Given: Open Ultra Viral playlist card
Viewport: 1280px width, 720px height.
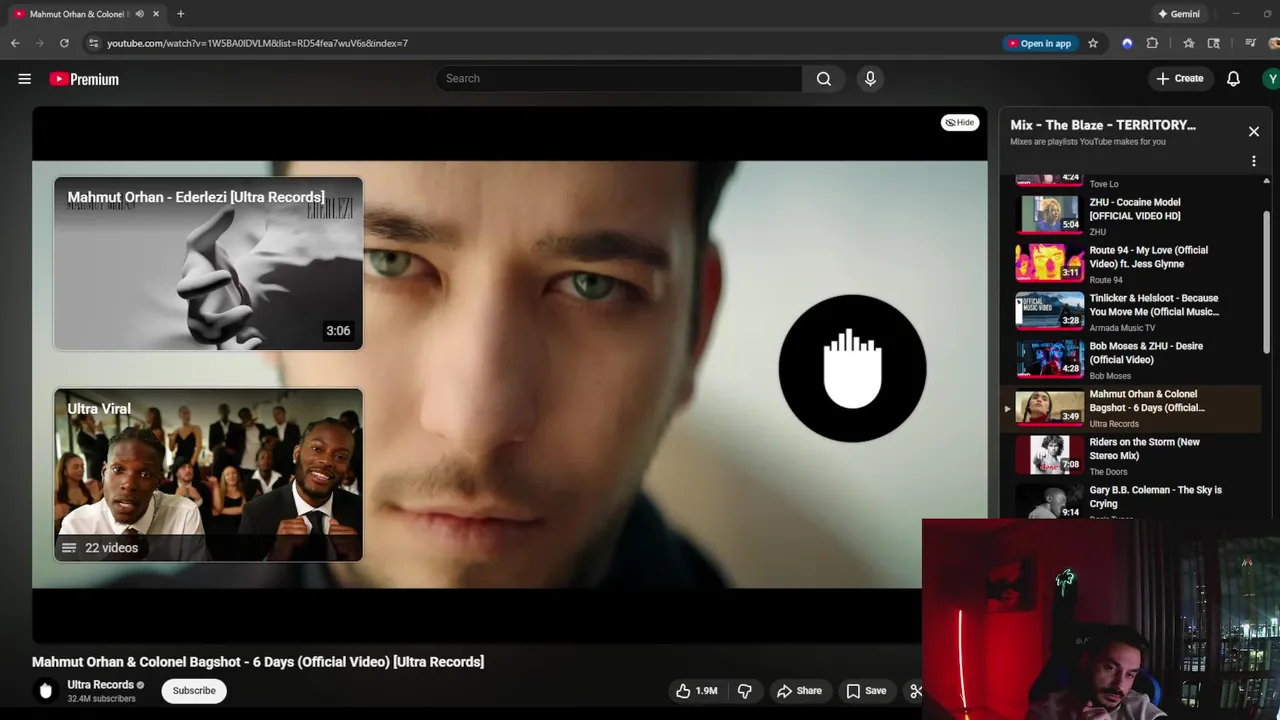Looking at the screenshot, I should [208, 475].
